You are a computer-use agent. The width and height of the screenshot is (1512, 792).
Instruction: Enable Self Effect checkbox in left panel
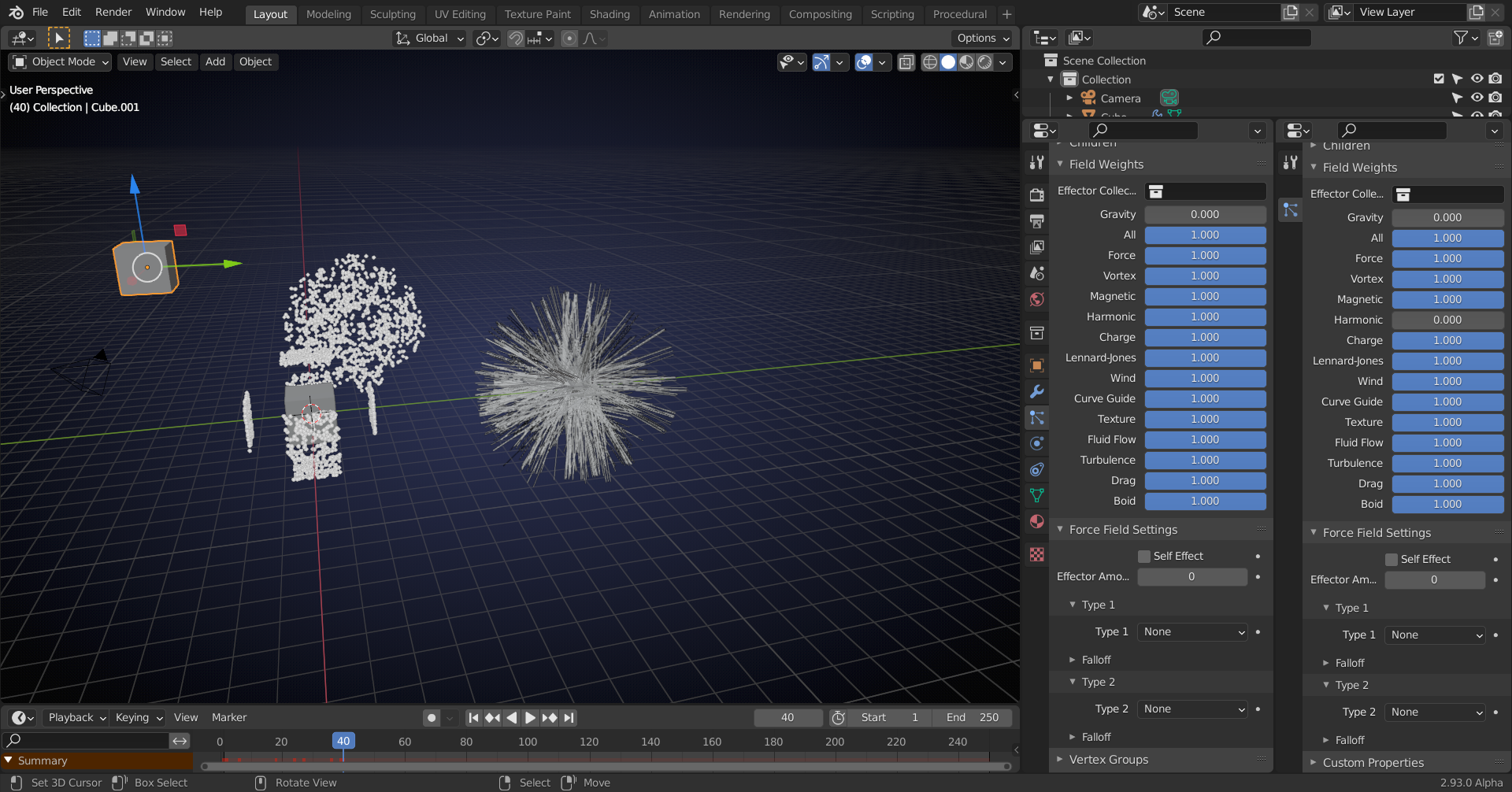1144,557
